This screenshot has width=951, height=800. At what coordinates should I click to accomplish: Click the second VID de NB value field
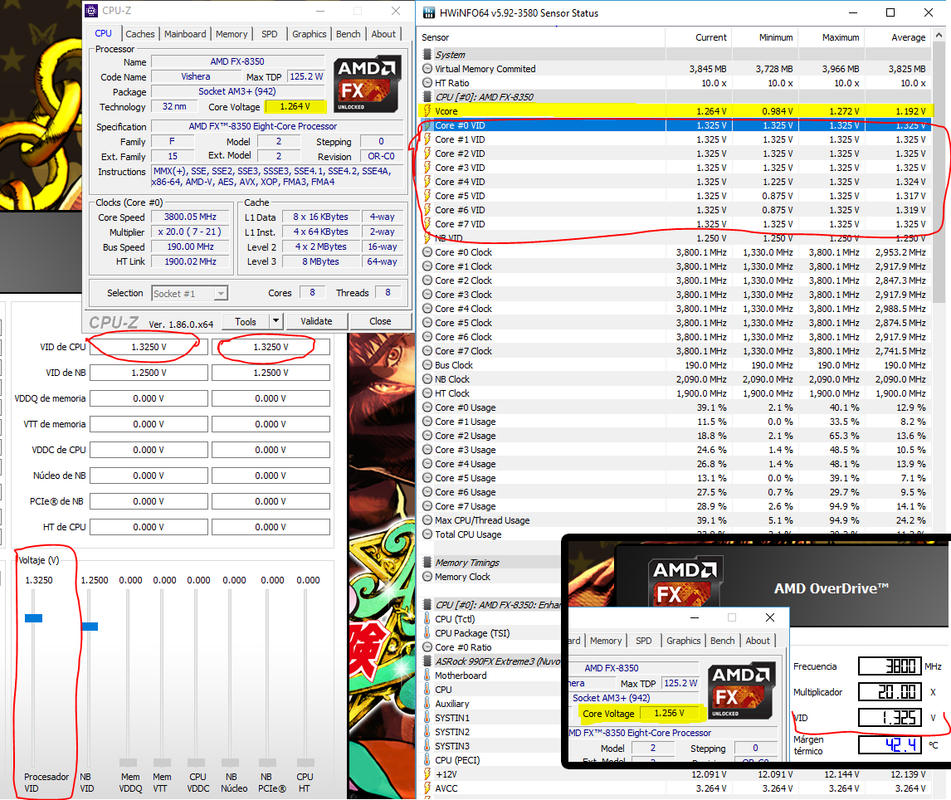click(x=271, y=372)
